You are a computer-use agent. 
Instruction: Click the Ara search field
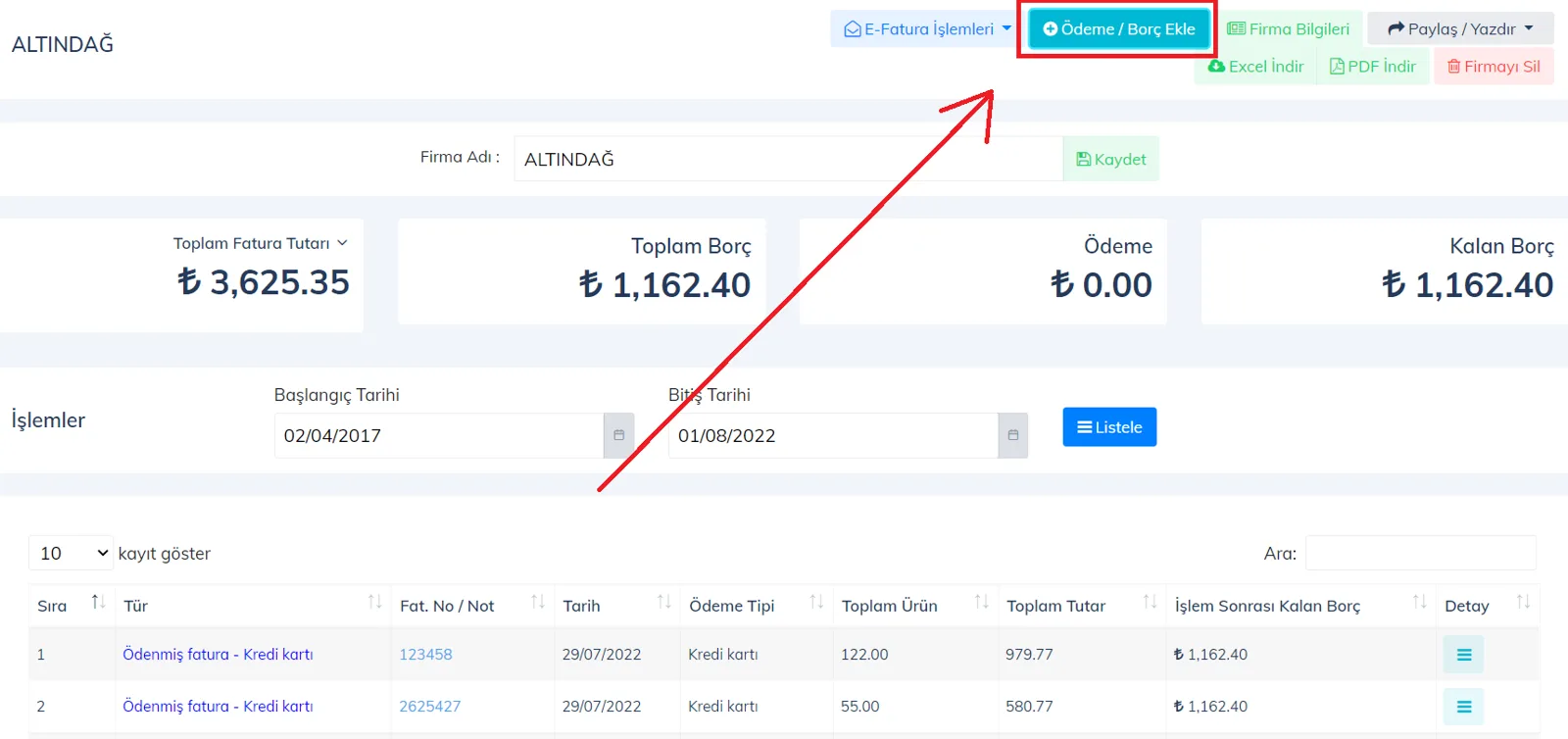[1421, 554]
